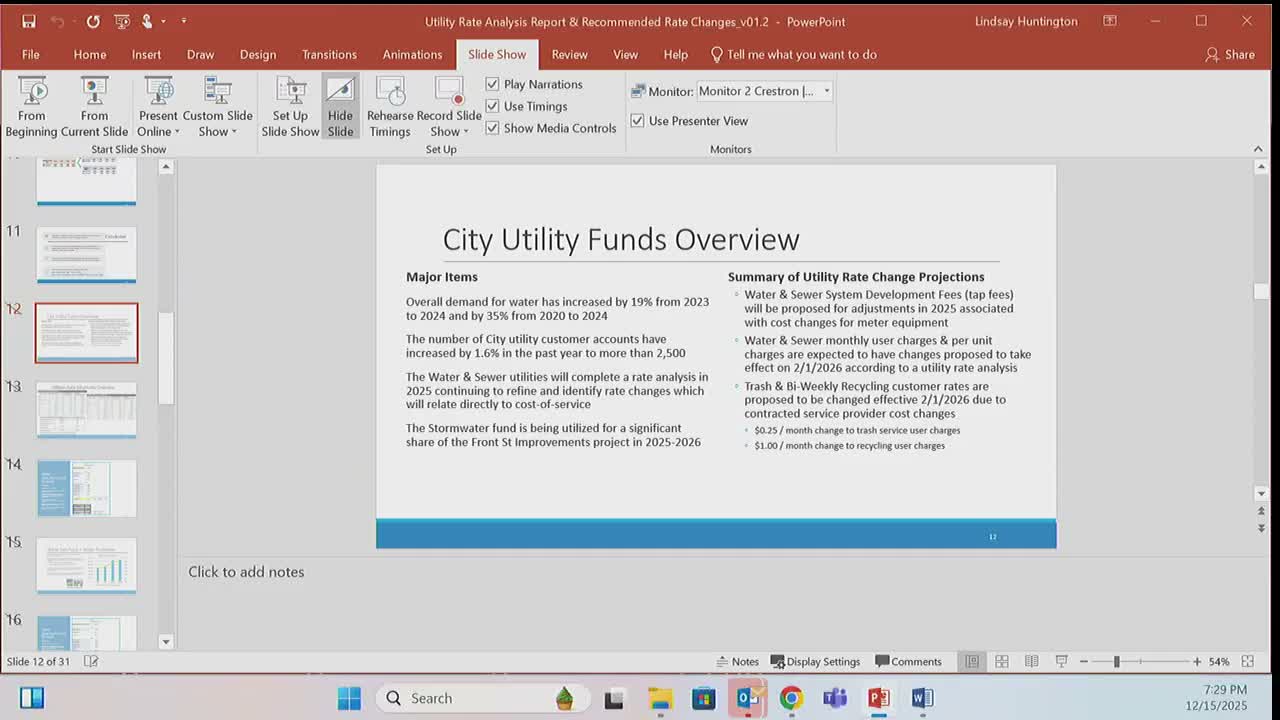Click the Share button
The image size is (1280, 720).
click(1230, 54)
